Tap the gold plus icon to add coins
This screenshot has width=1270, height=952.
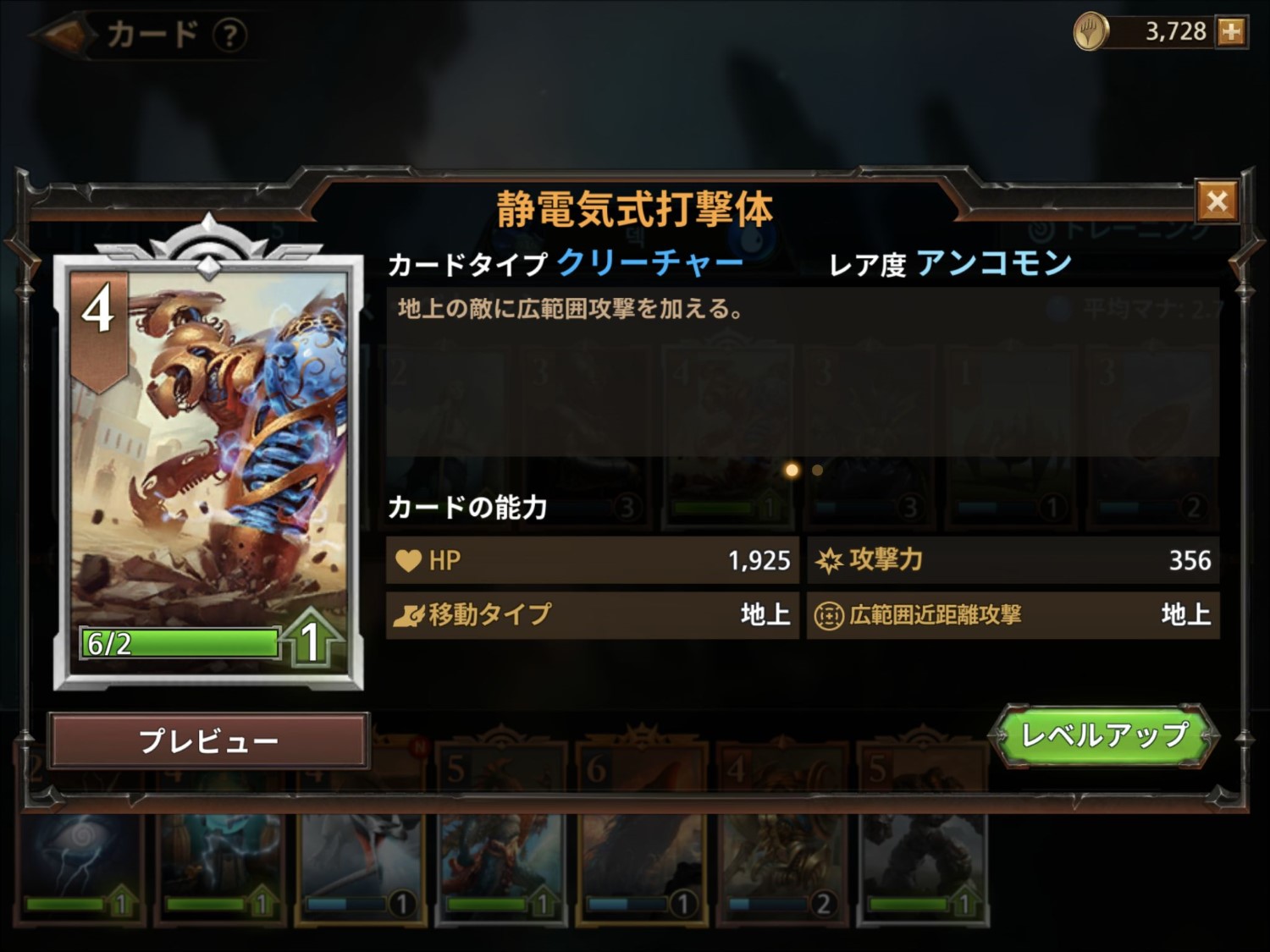click(1230, 32)
